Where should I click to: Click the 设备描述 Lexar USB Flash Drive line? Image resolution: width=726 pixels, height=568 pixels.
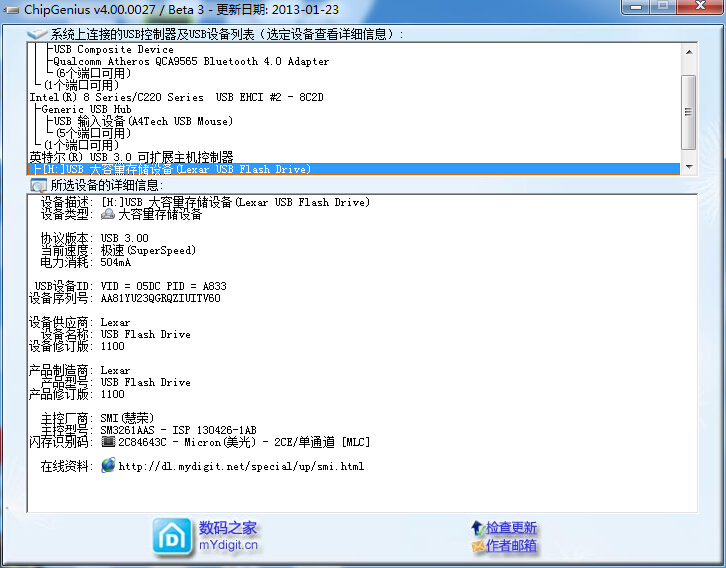click(x=236, y=202)
